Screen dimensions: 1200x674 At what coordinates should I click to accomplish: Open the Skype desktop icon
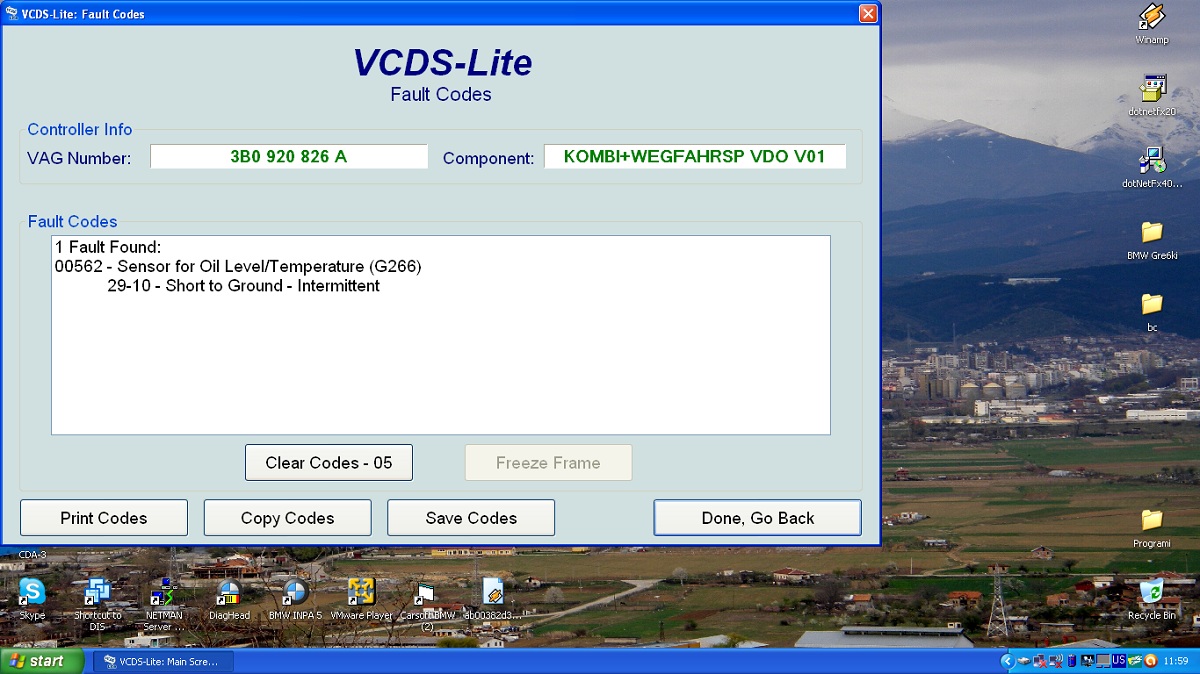[32, 594]
